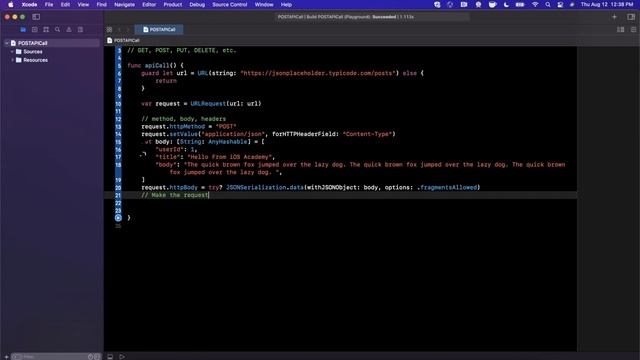Open the Product menu

[173, 4]
